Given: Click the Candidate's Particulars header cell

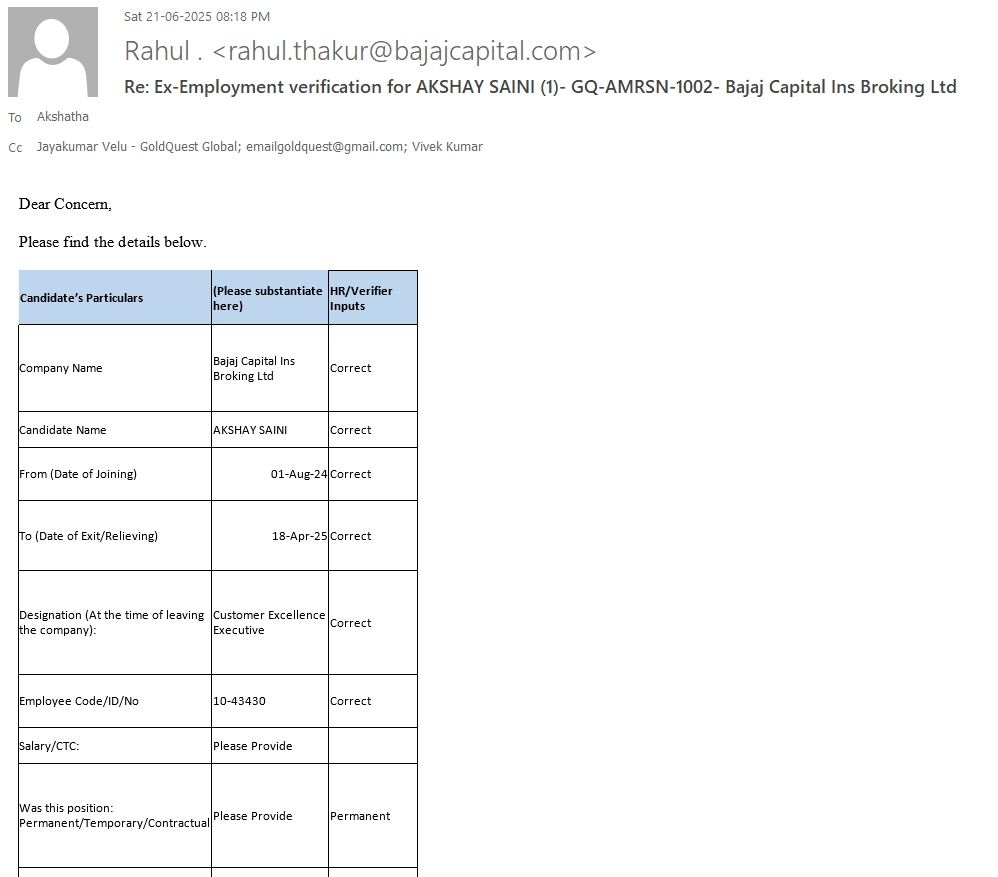Looking at the screenshot, I should point(82,298).
